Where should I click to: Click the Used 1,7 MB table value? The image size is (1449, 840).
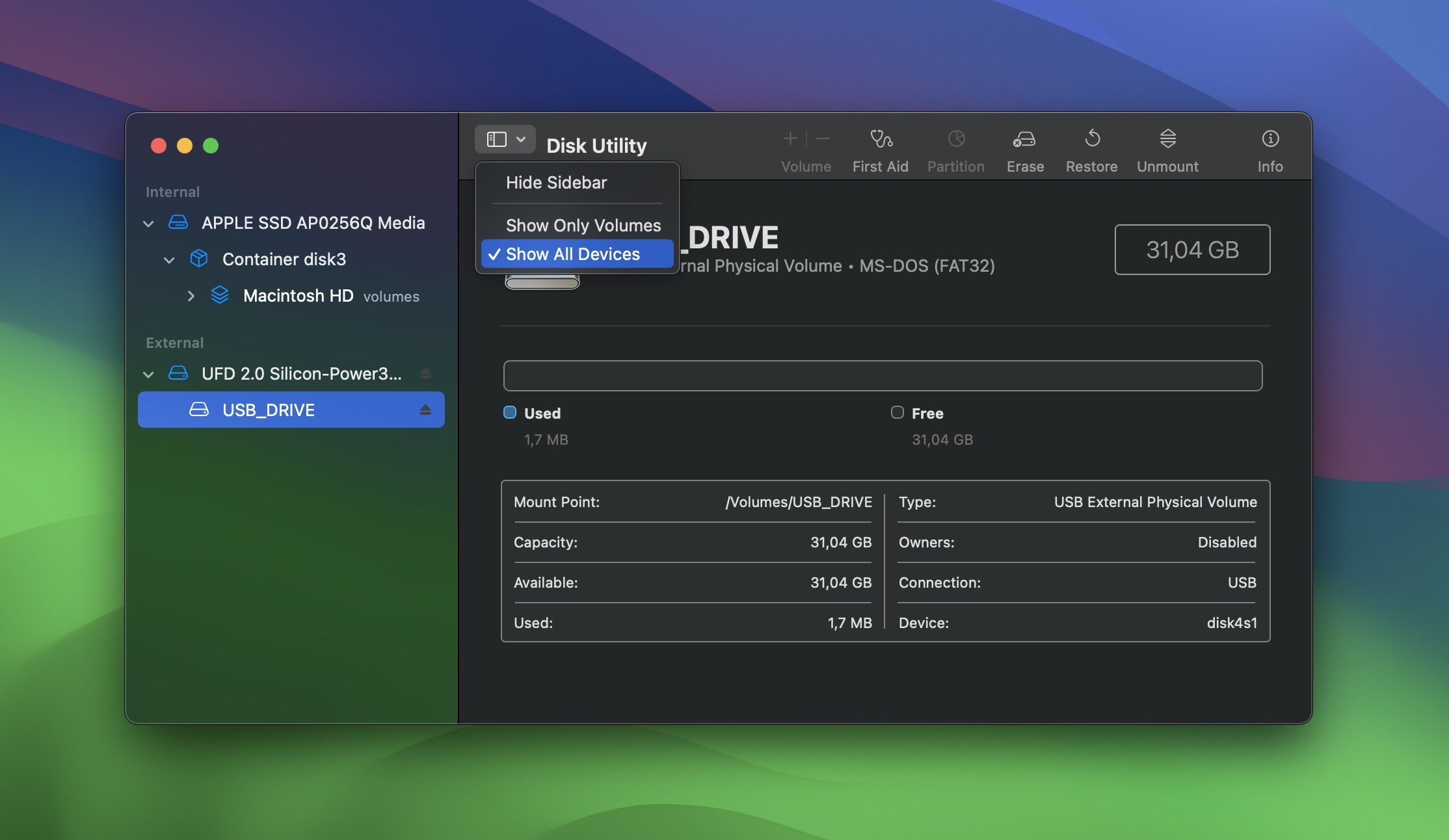pyautogui.click(x=850, y=623)
